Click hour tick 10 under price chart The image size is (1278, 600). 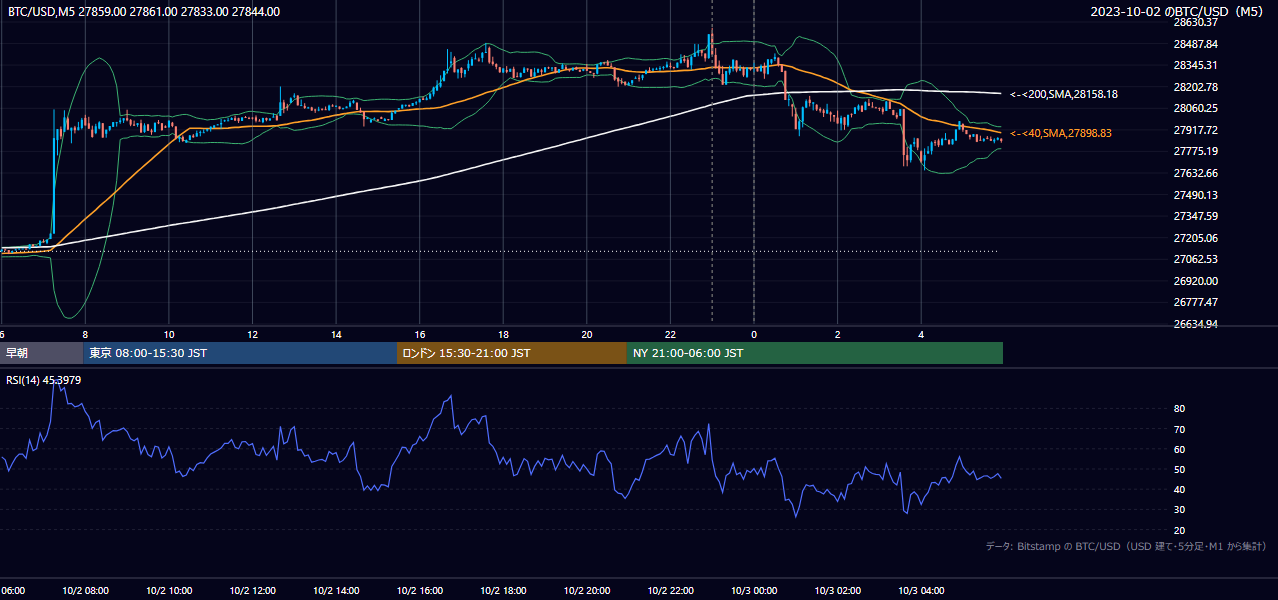(169, 335)
